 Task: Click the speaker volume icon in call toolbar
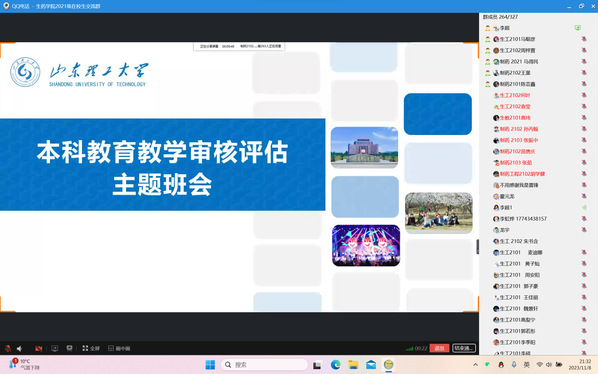point(19,348)
